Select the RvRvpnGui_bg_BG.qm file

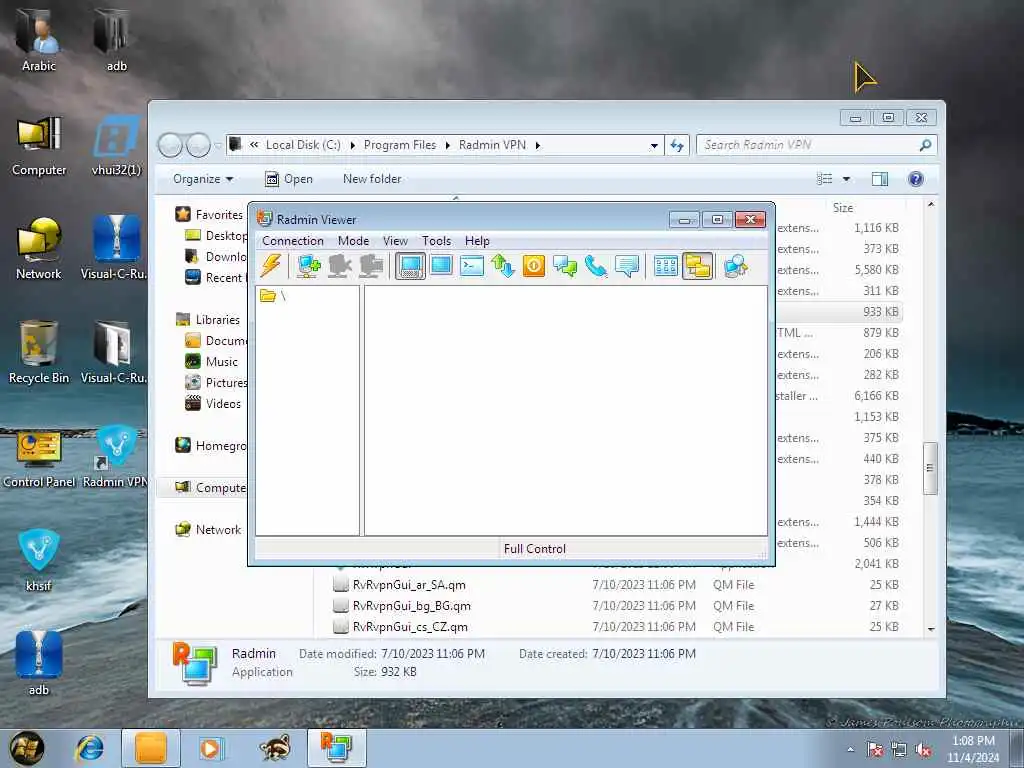411,606
